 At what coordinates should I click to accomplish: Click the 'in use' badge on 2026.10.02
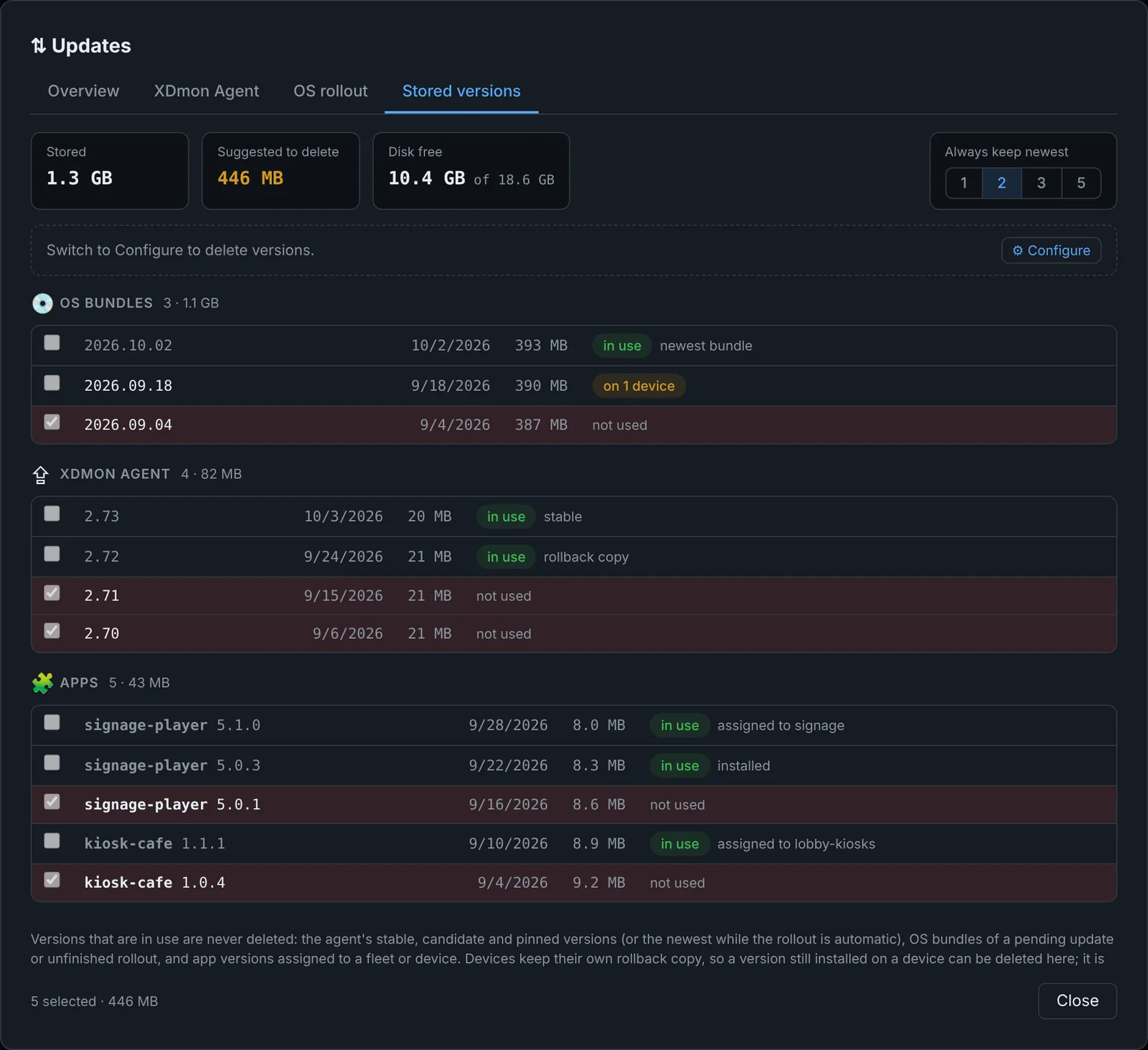pos(621,346)
